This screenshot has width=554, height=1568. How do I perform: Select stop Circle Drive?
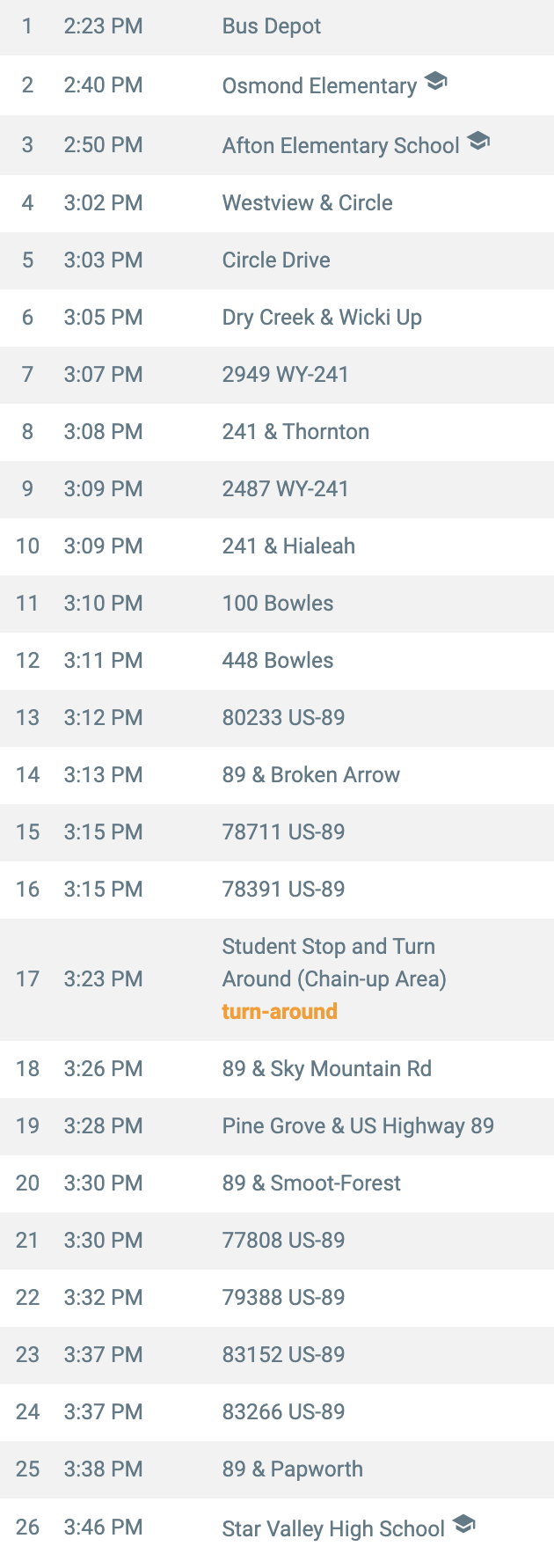tap(277, 260)
